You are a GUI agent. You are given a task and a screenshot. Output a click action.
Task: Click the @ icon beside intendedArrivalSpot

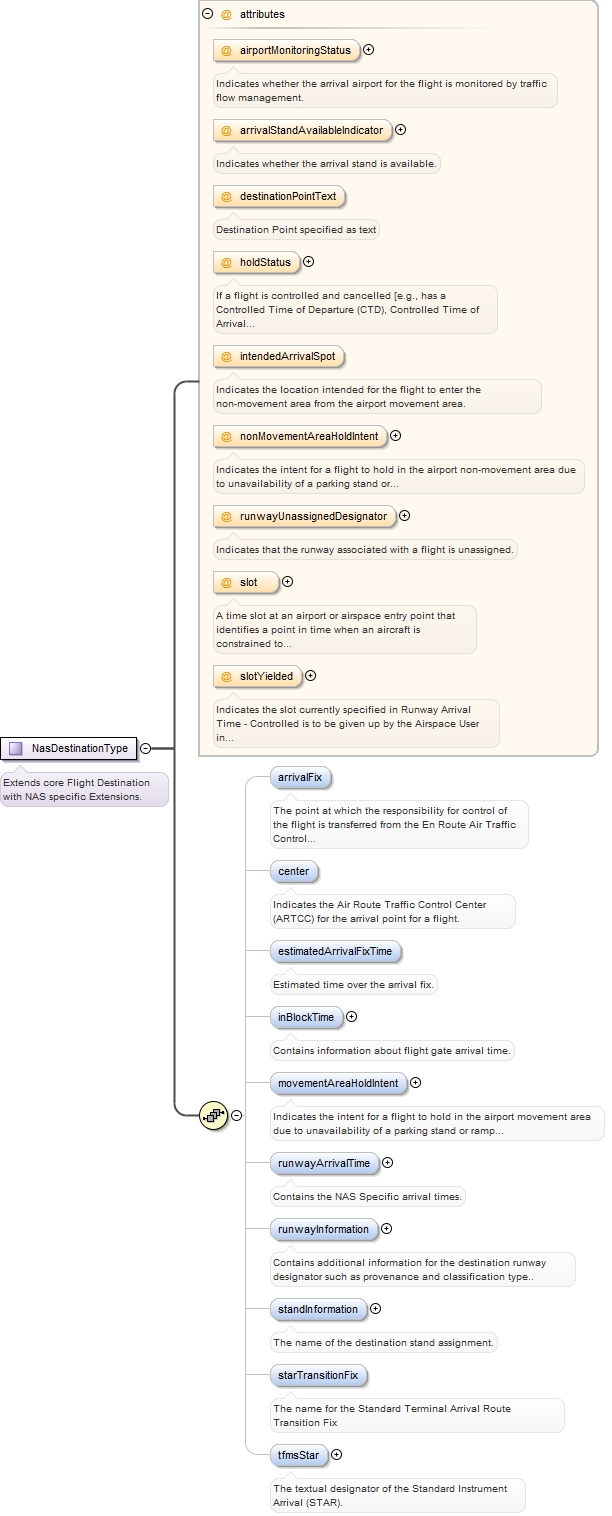pyautogui.click(x=226, y=357)
